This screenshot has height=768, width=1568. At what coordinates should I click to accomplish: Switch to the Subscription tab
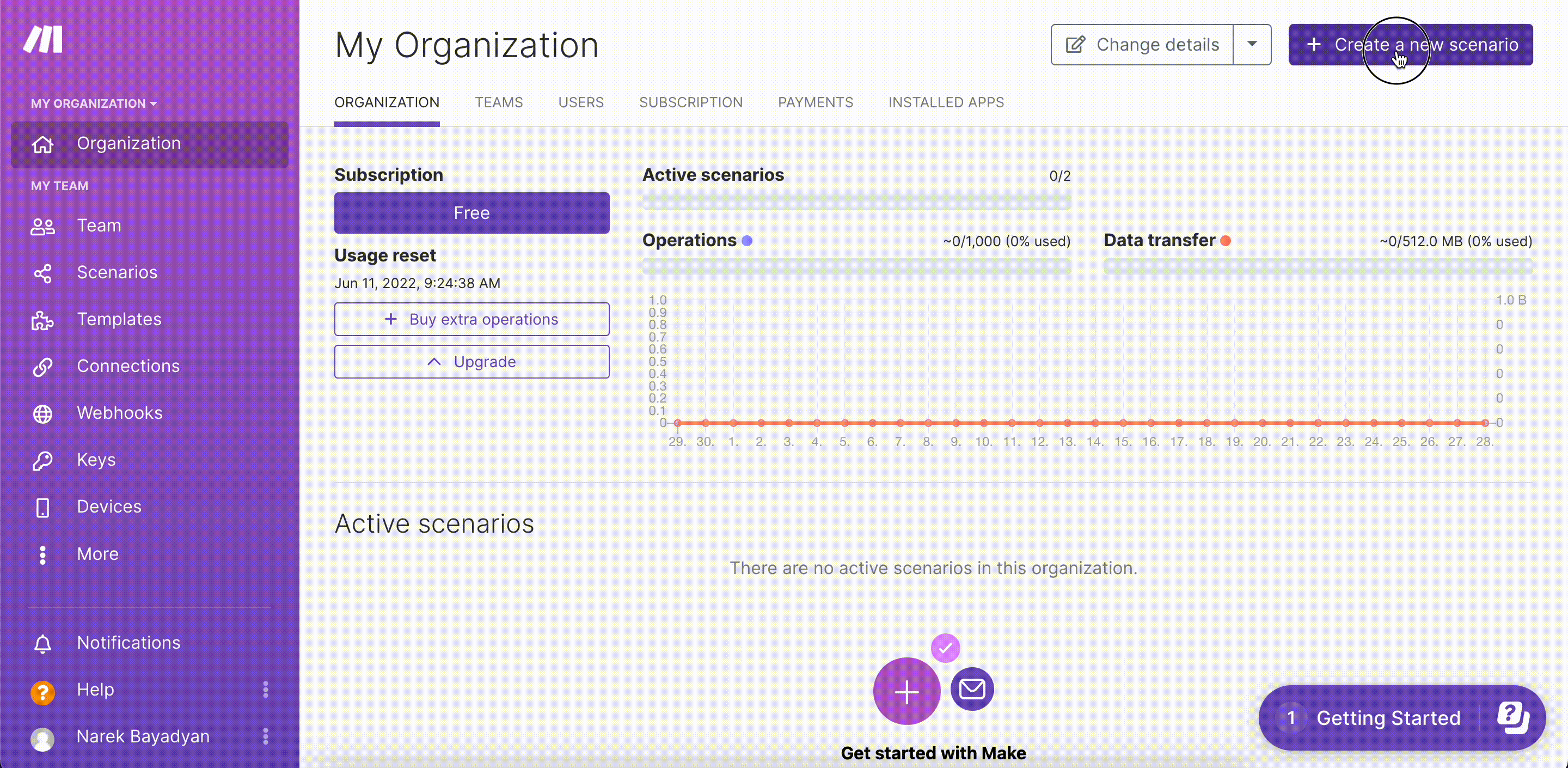690,102
